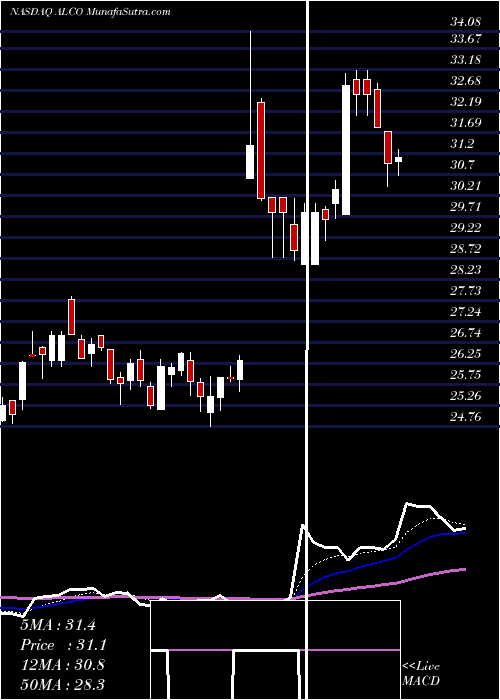Click the tall red candle after the gap up
This screenshot has height=700, width=500.
click(x=261, y=150)
